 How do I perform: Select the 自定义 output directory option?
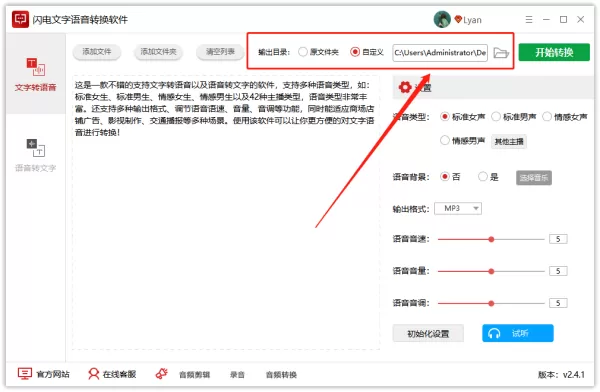(x=367, y=52)
